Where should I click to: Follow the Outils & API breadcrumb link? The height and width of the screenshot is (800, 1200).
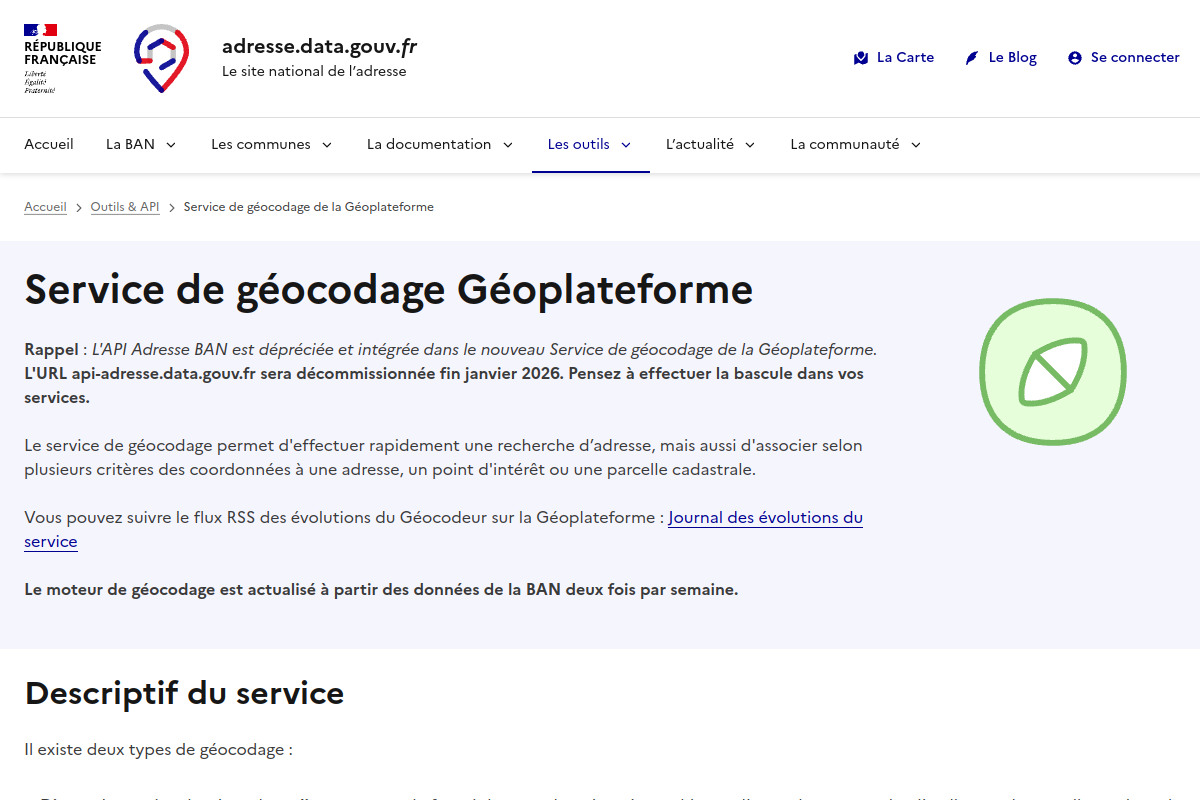[x=125, y=207]
